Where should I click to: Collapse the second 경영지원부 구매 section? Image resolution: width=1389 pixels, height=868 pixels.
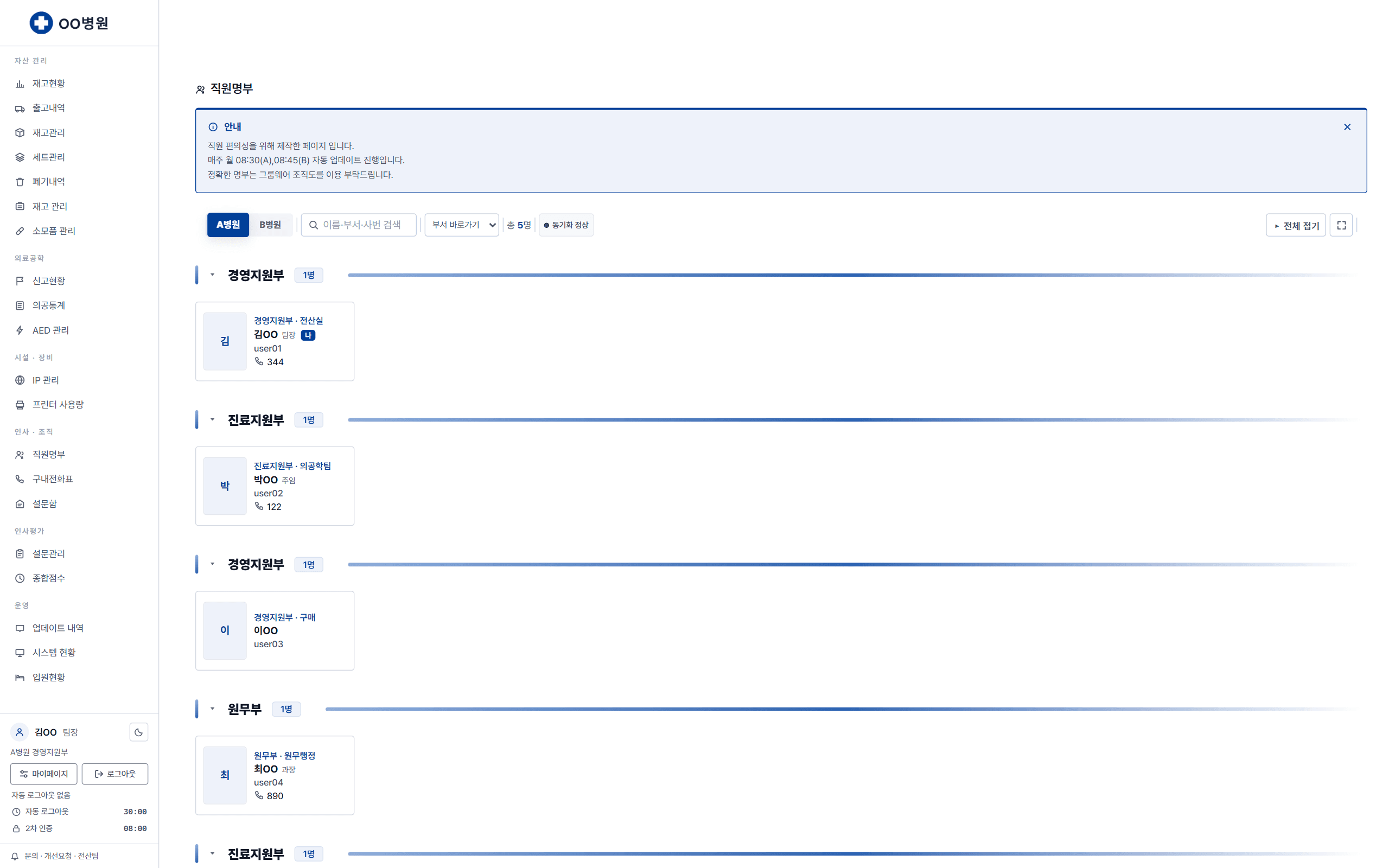212,564
